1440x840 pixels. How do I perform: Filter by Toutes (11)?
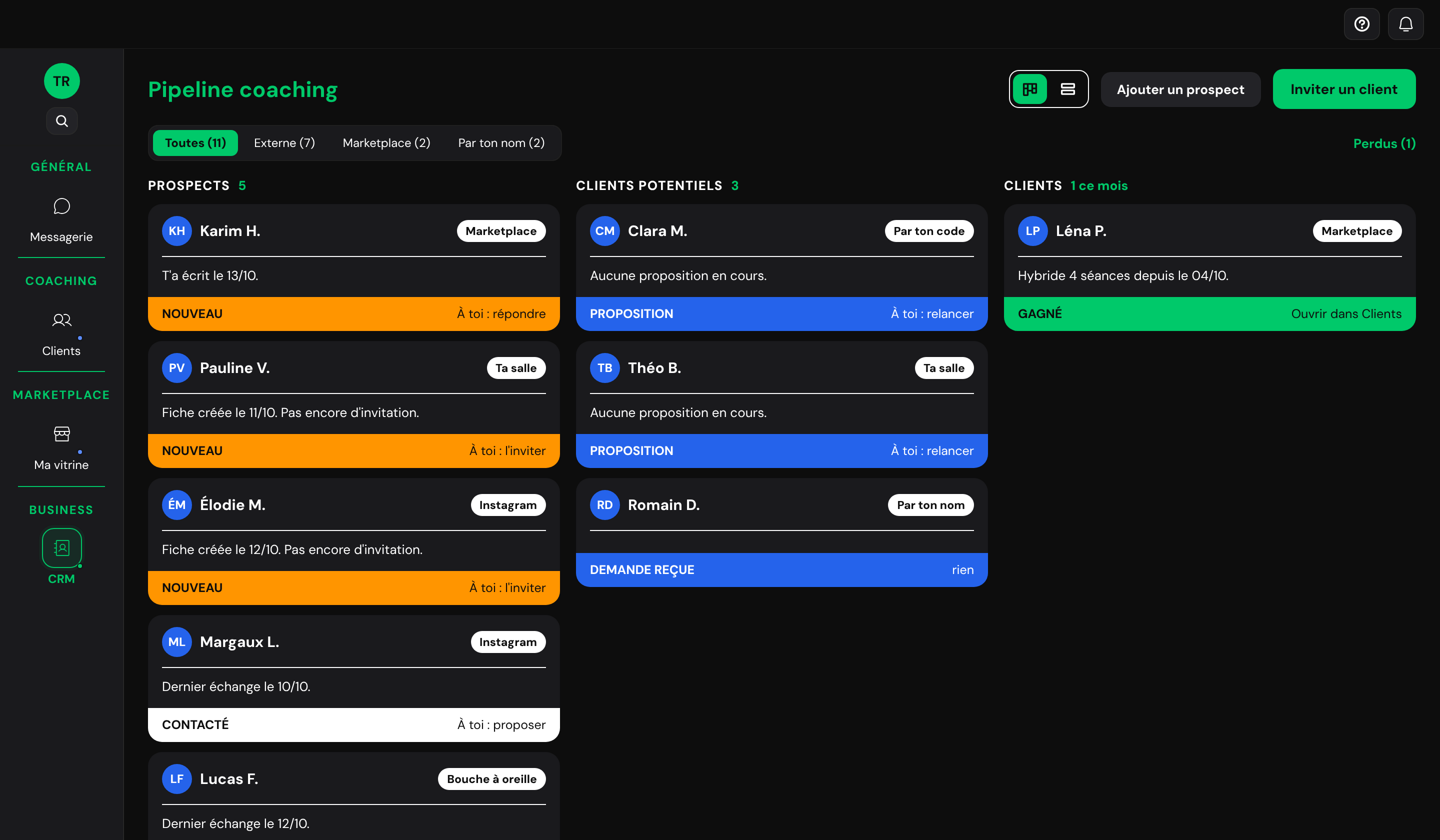195,143
